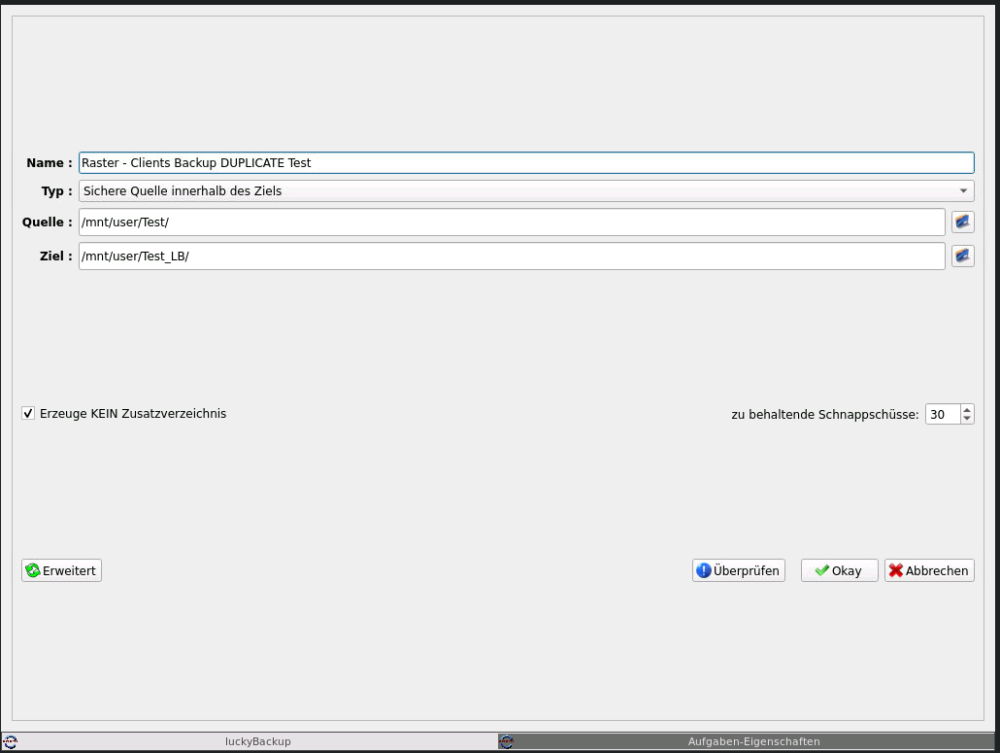Click the browse icon beside the Ziel field
This screenshot has width=1000, height=753.
point(962,256)
